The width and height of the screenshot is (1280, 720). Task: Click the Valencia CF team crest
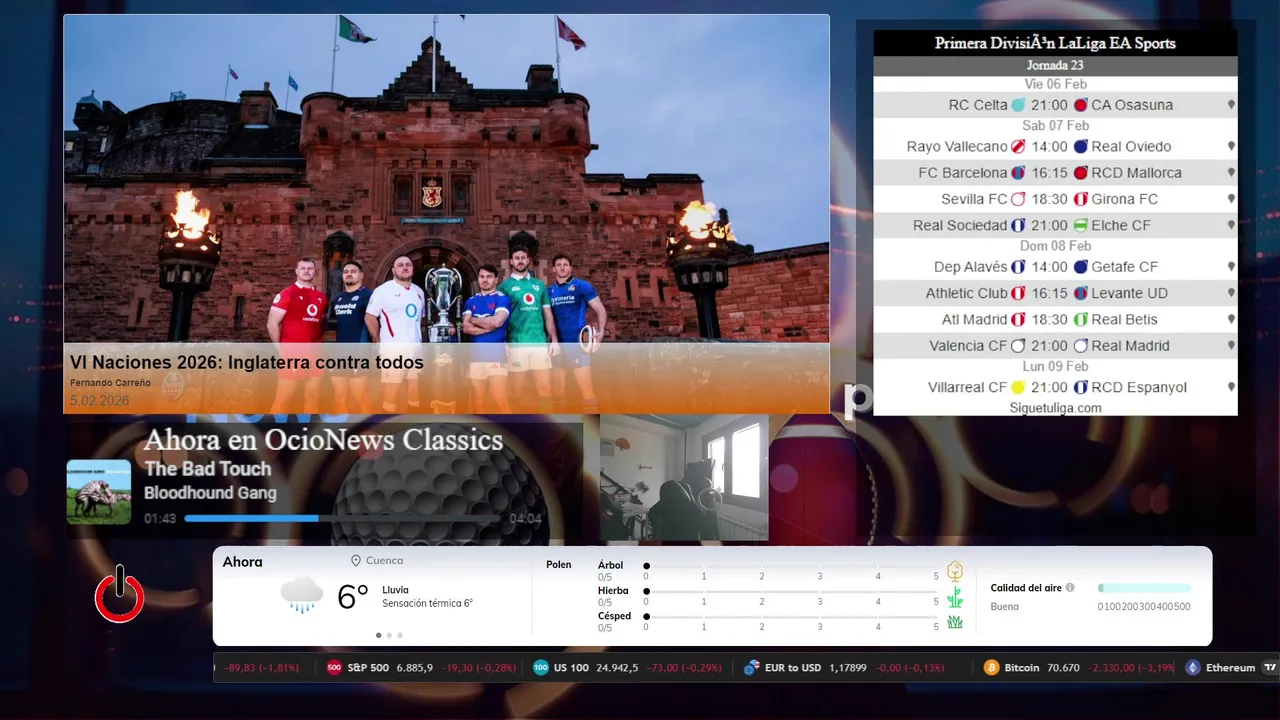tap(1018, 346)
